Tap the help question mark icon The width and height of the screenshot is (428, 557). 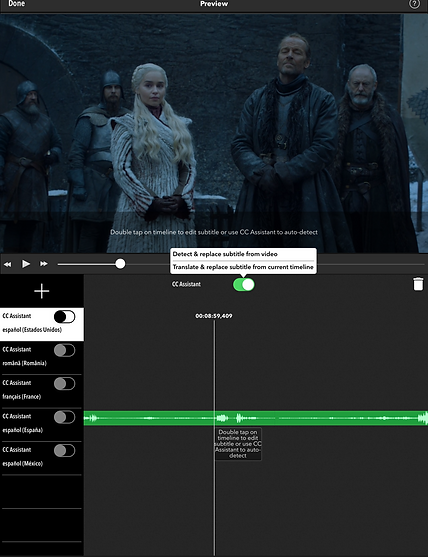point(415,4)
